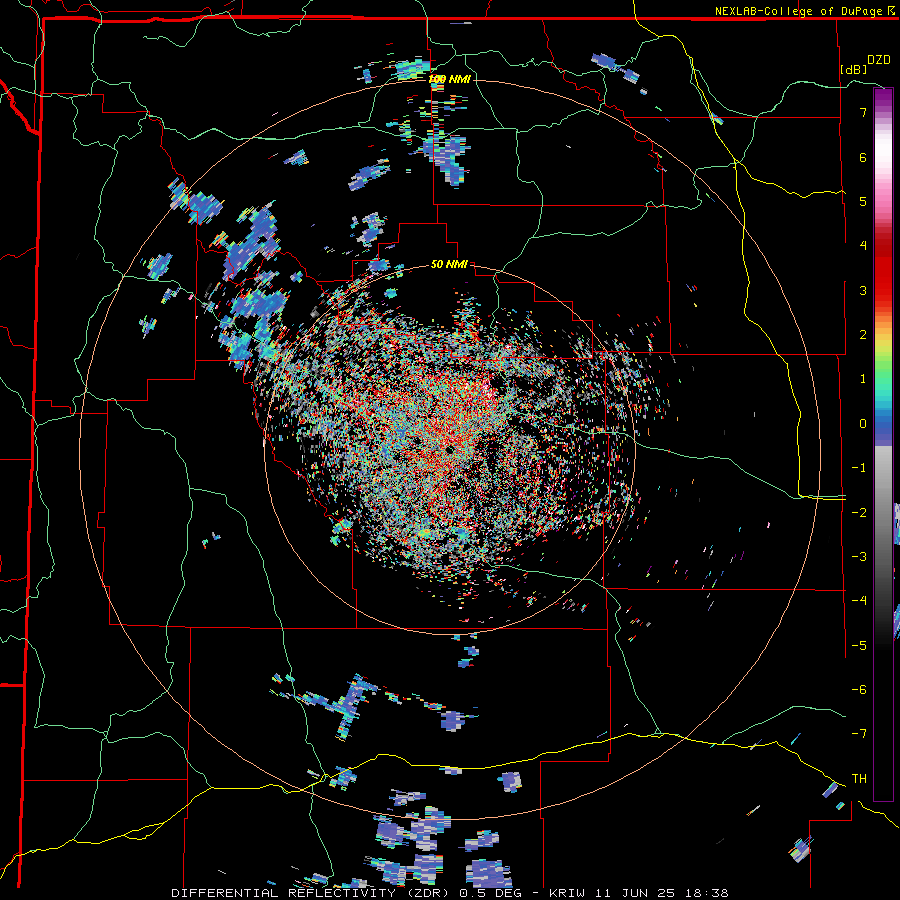Click the -5 value on color scale
900x900 pixels.
(x=859, y=645)
